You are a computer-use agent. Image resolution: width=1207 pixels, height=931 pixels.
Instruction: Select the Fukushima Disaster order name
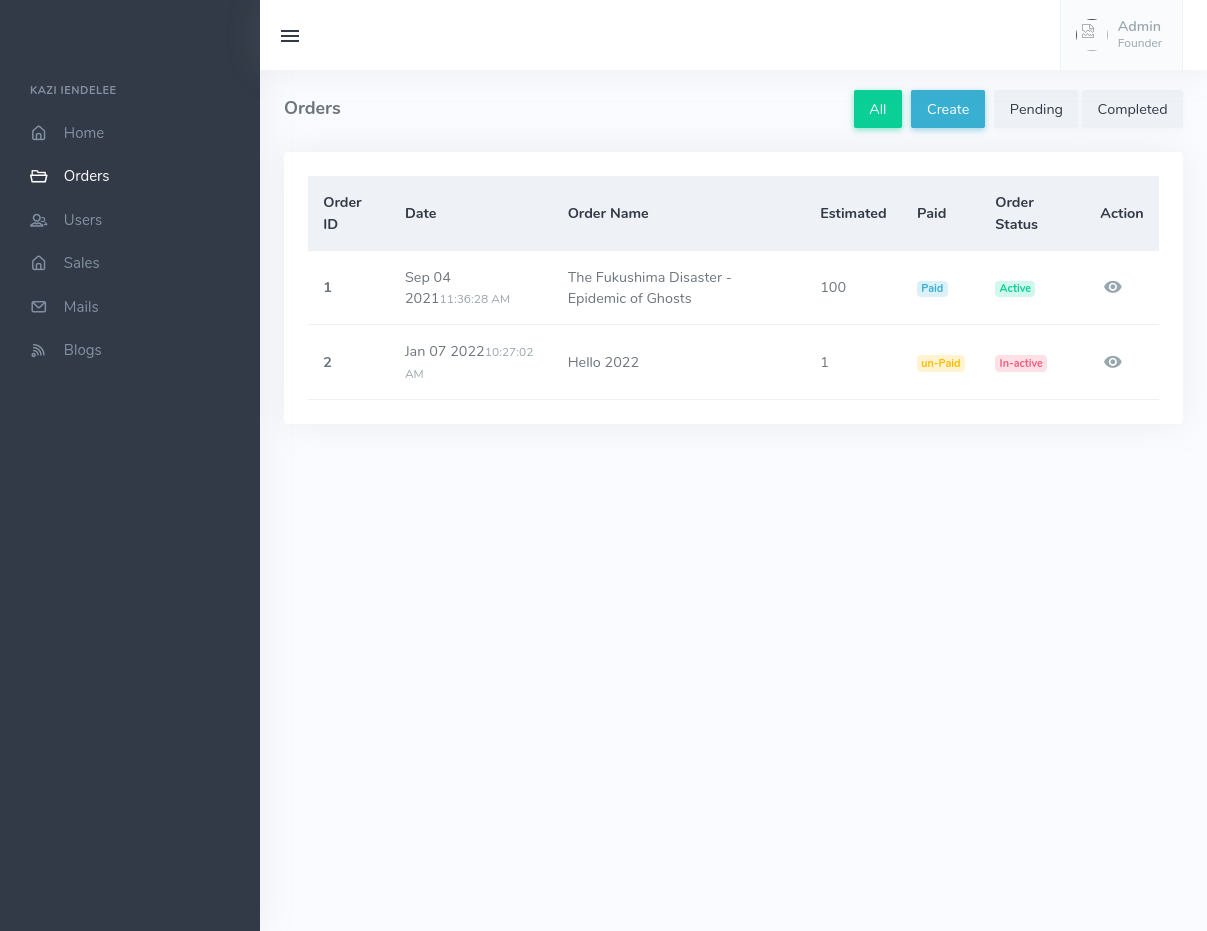coord(649,287)
